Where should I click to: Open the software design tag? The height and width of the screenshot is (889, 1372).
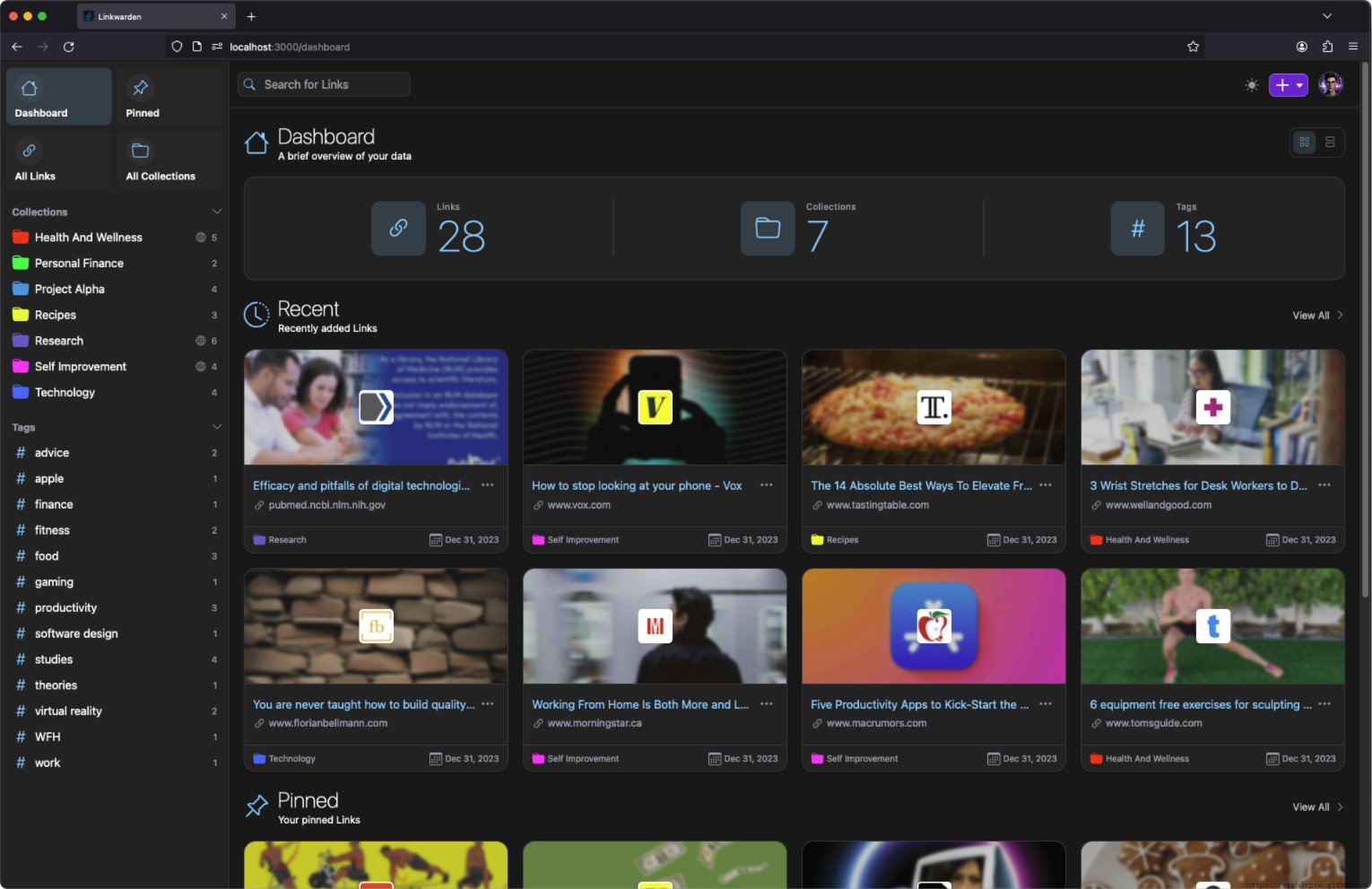(x=115, y=633)
